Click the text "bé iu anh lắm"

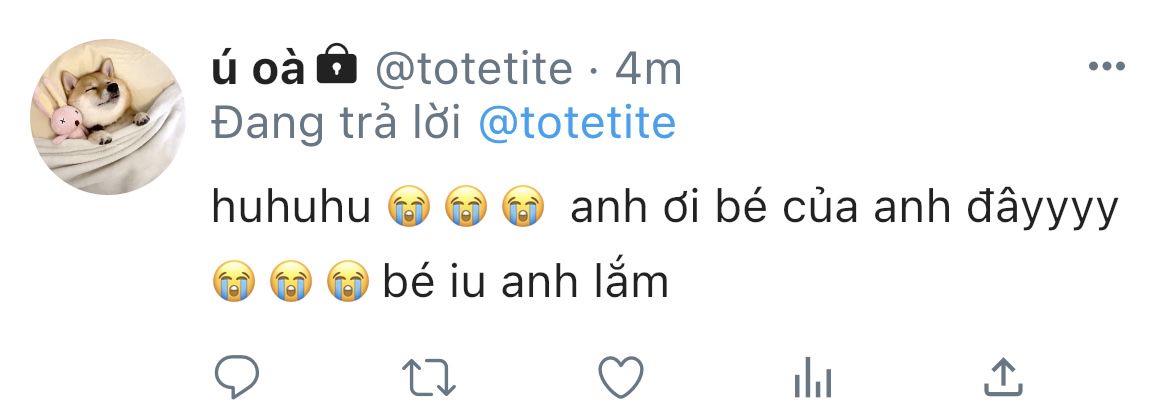pyautogui.click(x=525, y=283)
